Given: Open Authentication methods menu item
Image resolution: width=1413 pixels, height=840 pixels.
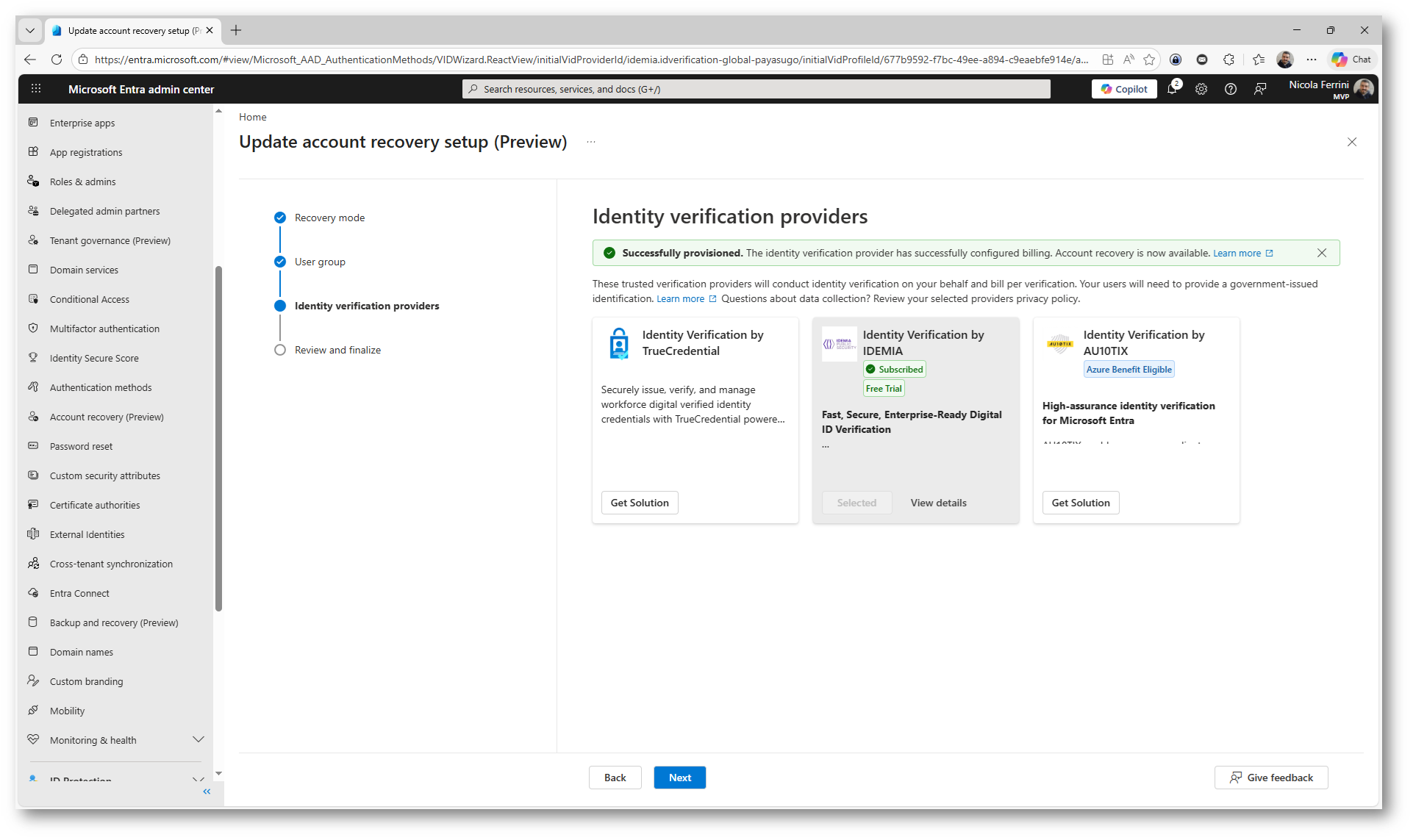Looking at the screenshot, I should tap(101, 387).
